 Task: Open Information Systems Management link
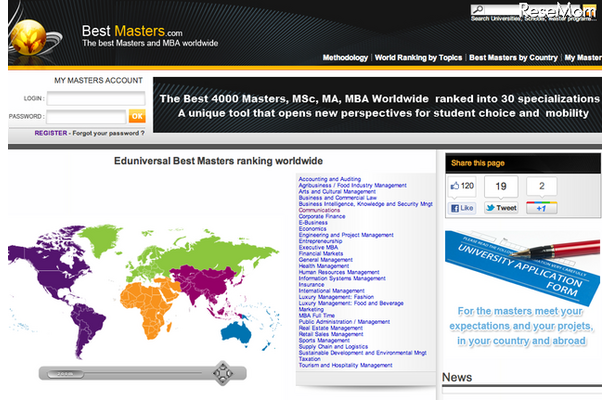point(342,279)
